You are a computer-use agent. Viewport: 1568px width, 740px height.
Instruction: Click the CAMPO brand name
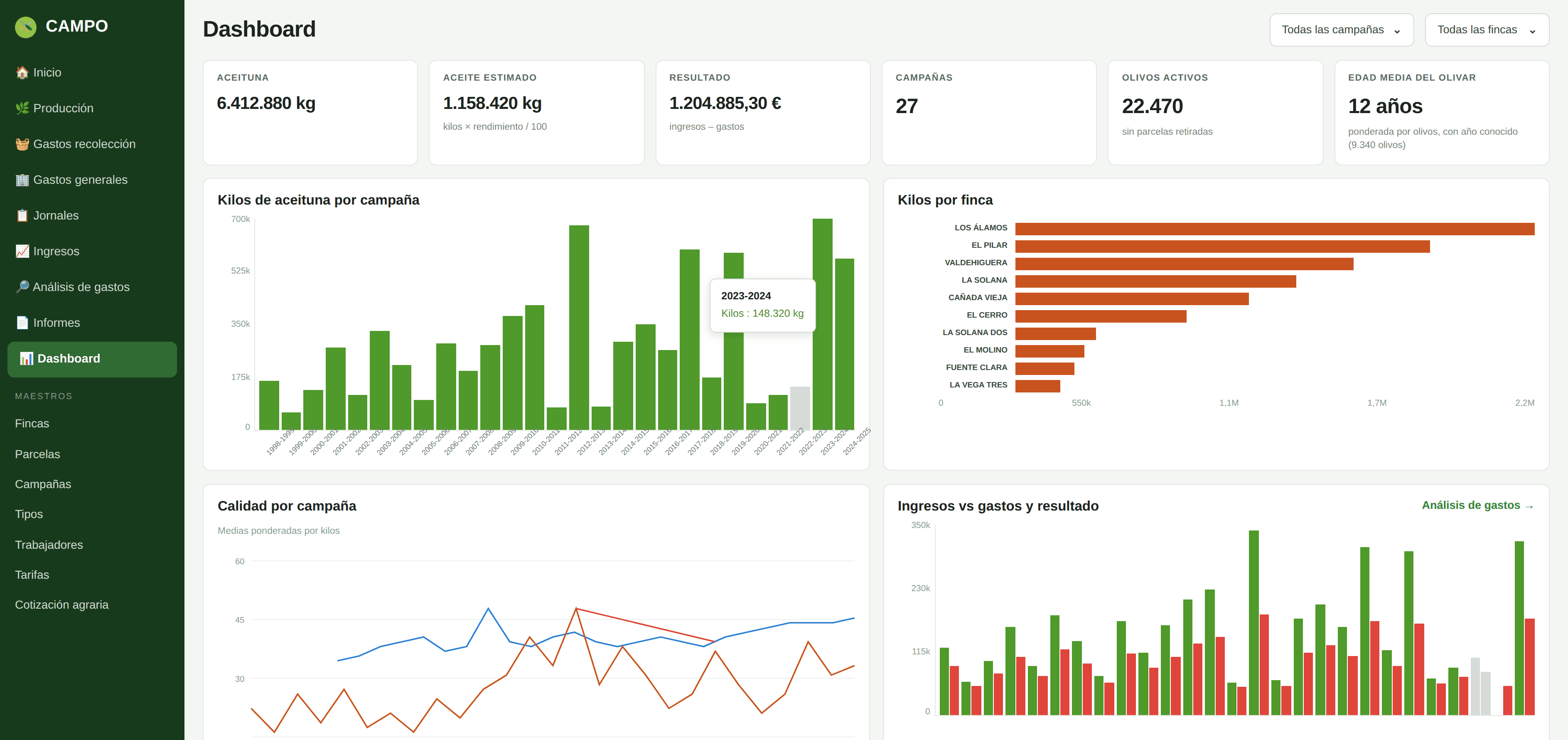[77, 26]
